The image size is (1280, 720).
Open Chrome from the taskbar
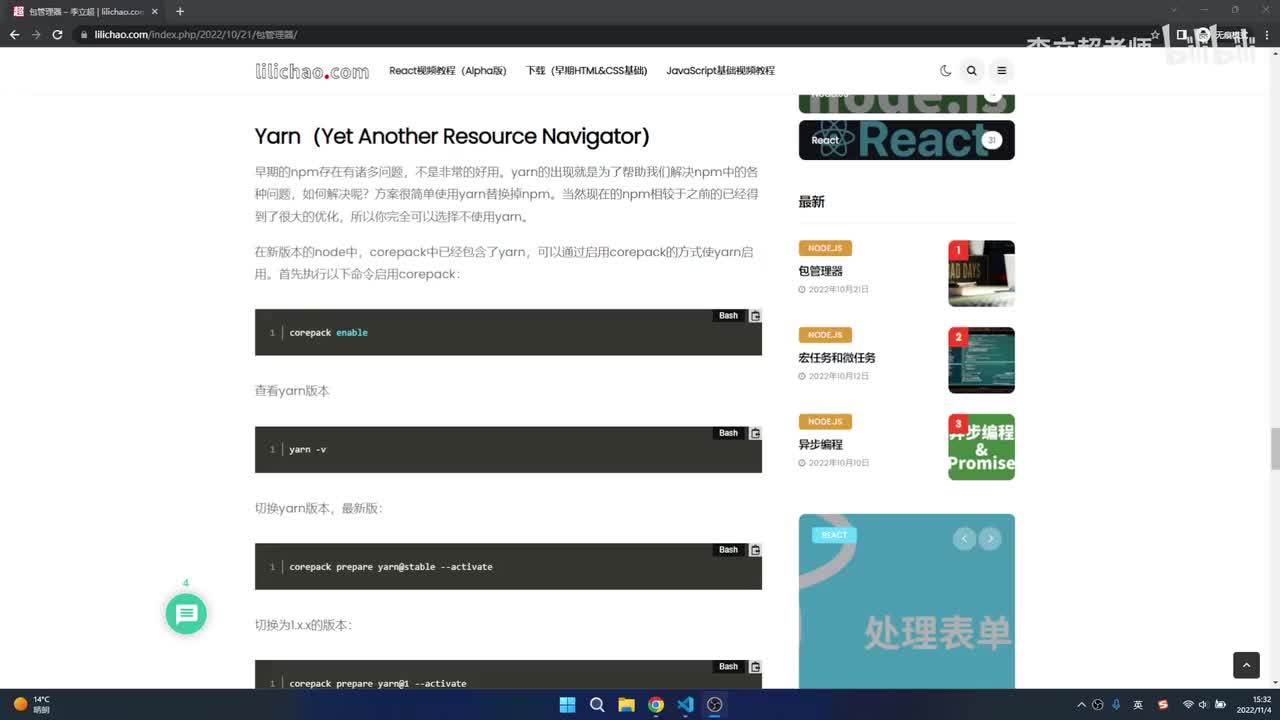656,704
